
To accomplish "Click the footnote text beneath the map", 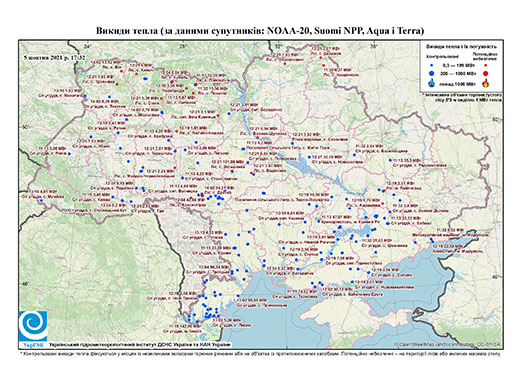I will 260,353.
